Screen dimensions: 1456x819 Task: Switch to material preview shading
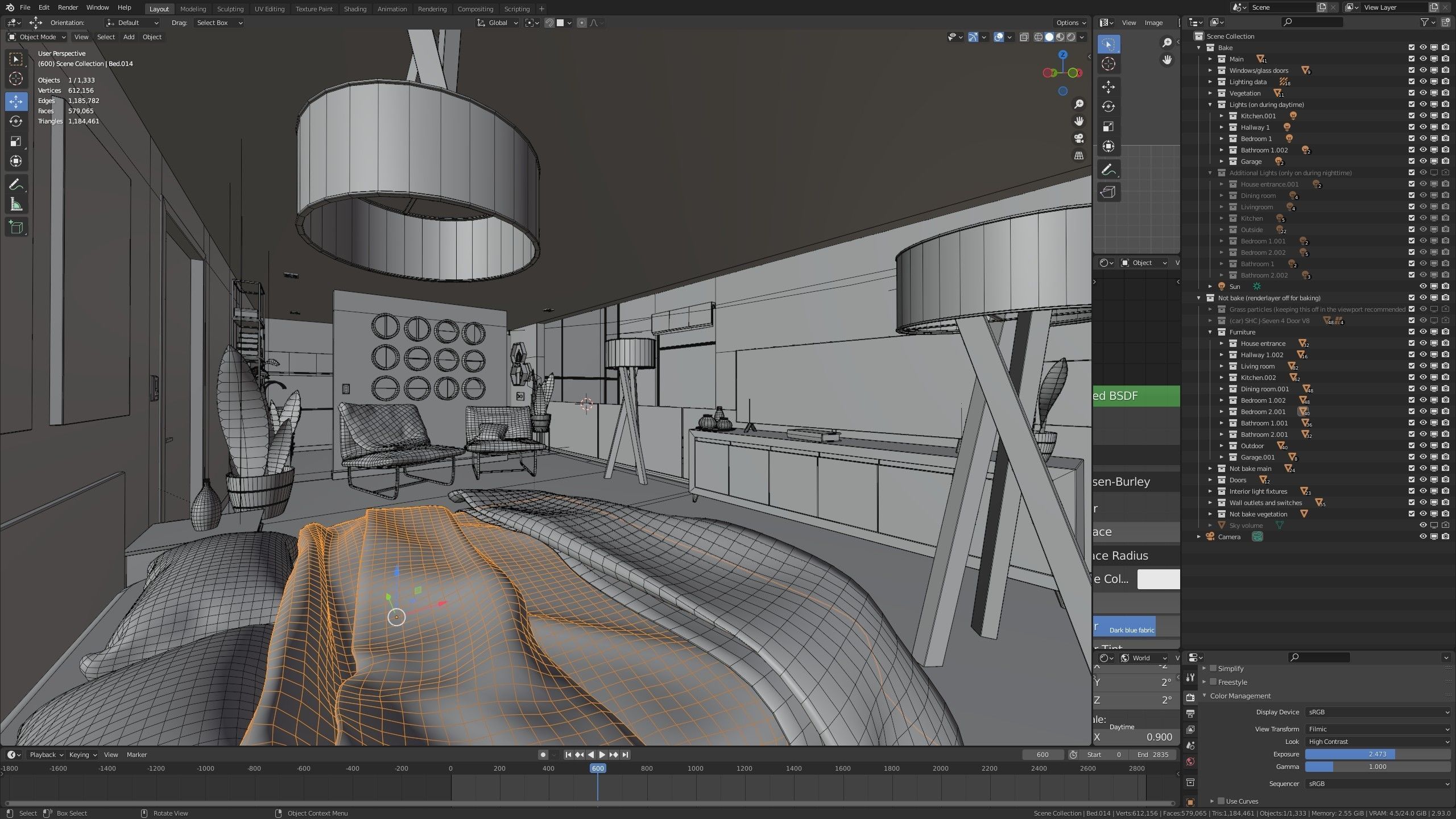[x=1060, y=37]
